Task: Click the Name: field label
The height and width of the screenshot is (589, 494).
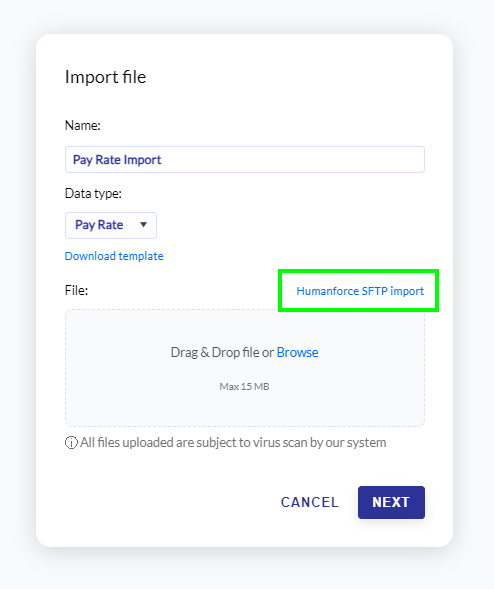Action: click(83, 125)
